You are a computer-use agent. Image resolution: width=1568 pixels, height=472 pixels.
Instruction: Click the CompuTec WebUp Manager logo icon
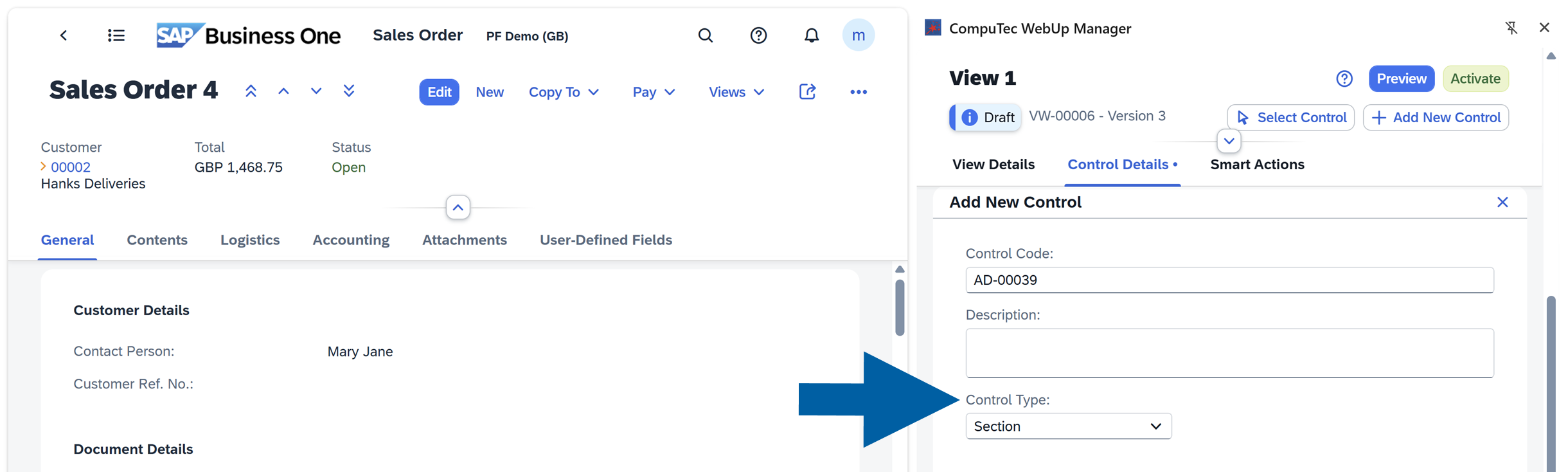933,28
